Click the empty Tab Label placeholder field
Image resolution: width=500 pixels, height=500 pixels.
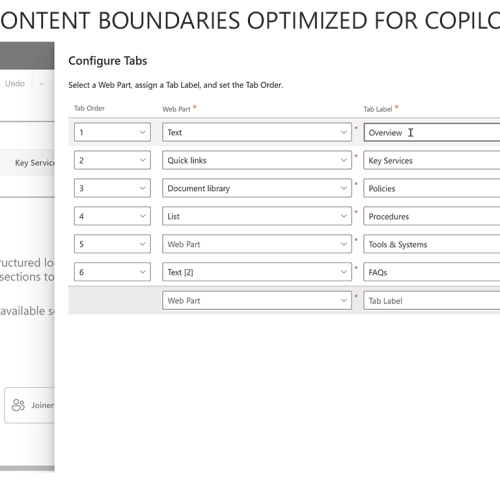pos(432,301)
